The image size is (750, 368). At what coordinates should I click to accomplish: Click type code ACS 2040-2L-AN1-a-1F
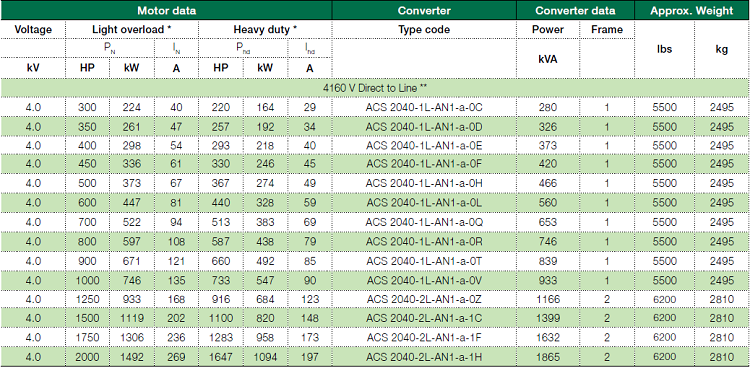(424, 337)
